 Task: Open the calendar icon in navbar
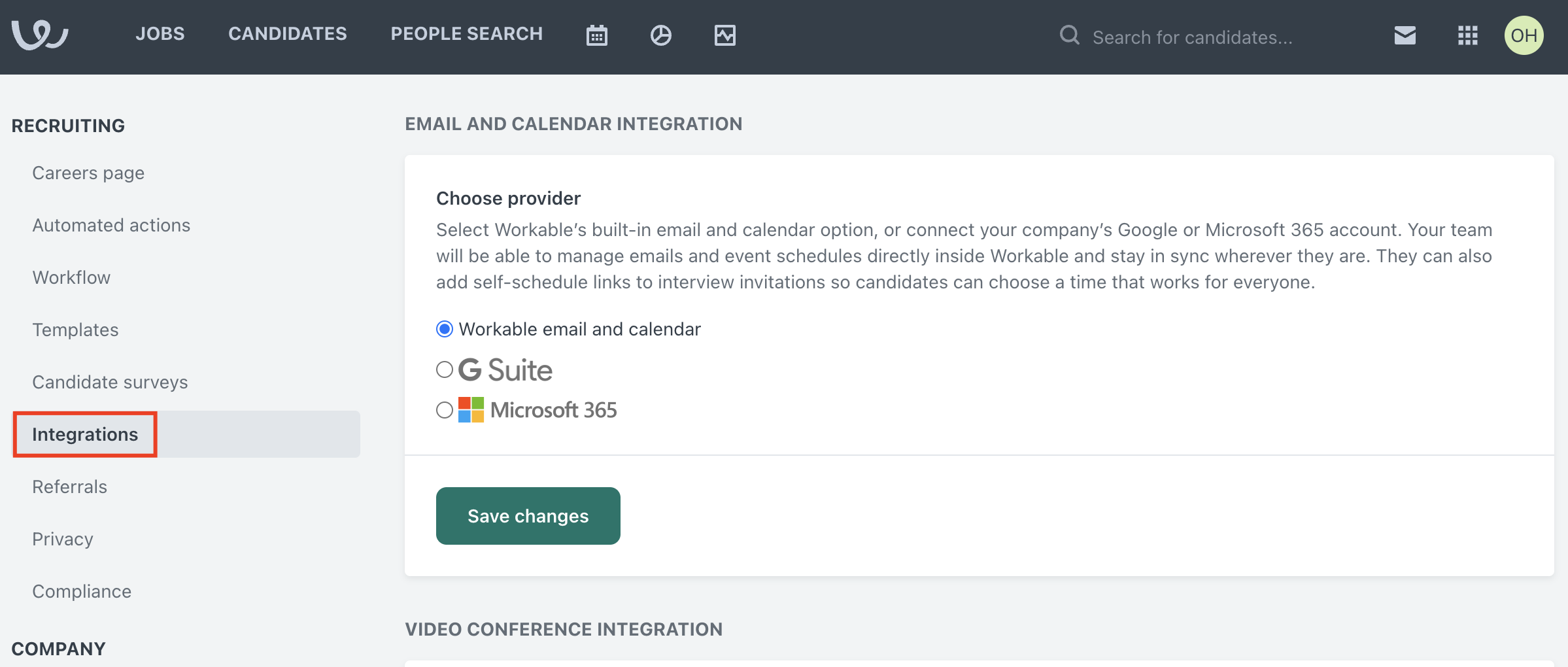click(596, 35)
